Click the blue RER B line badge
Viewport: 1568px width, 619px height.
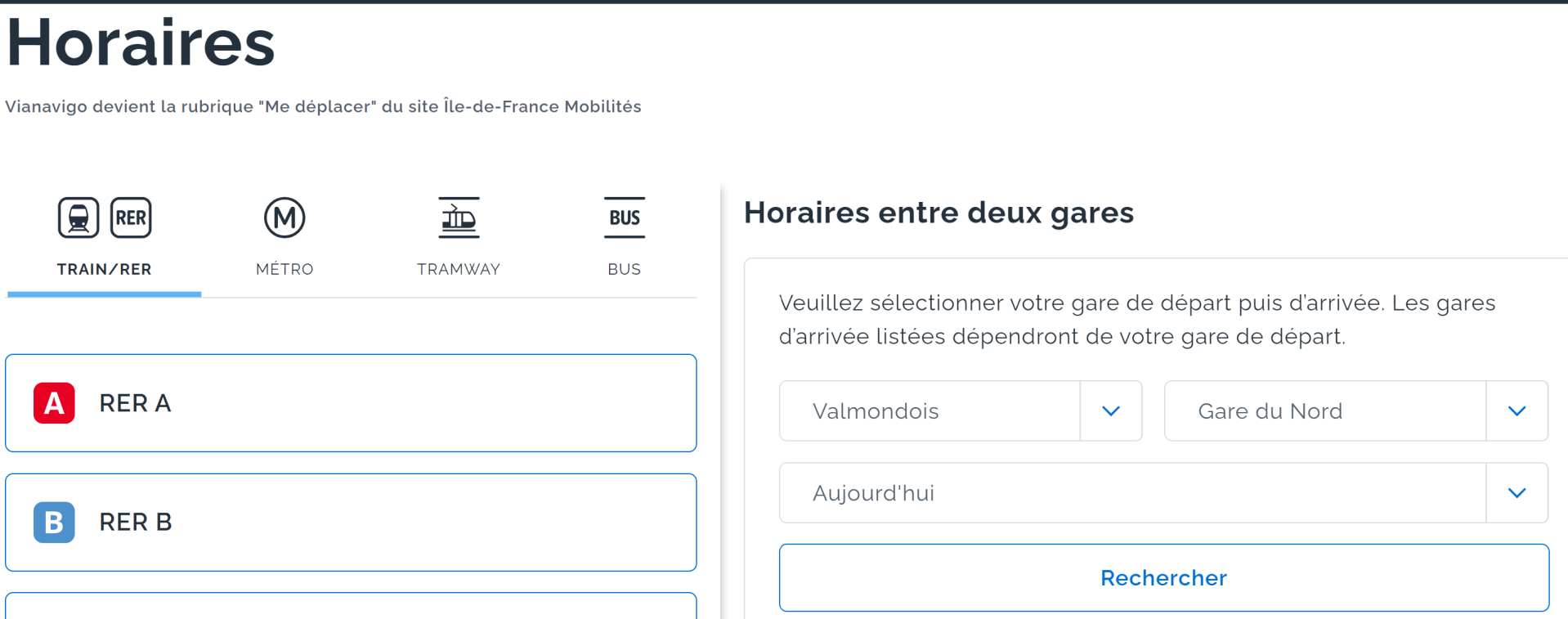(x=54, y=523)
